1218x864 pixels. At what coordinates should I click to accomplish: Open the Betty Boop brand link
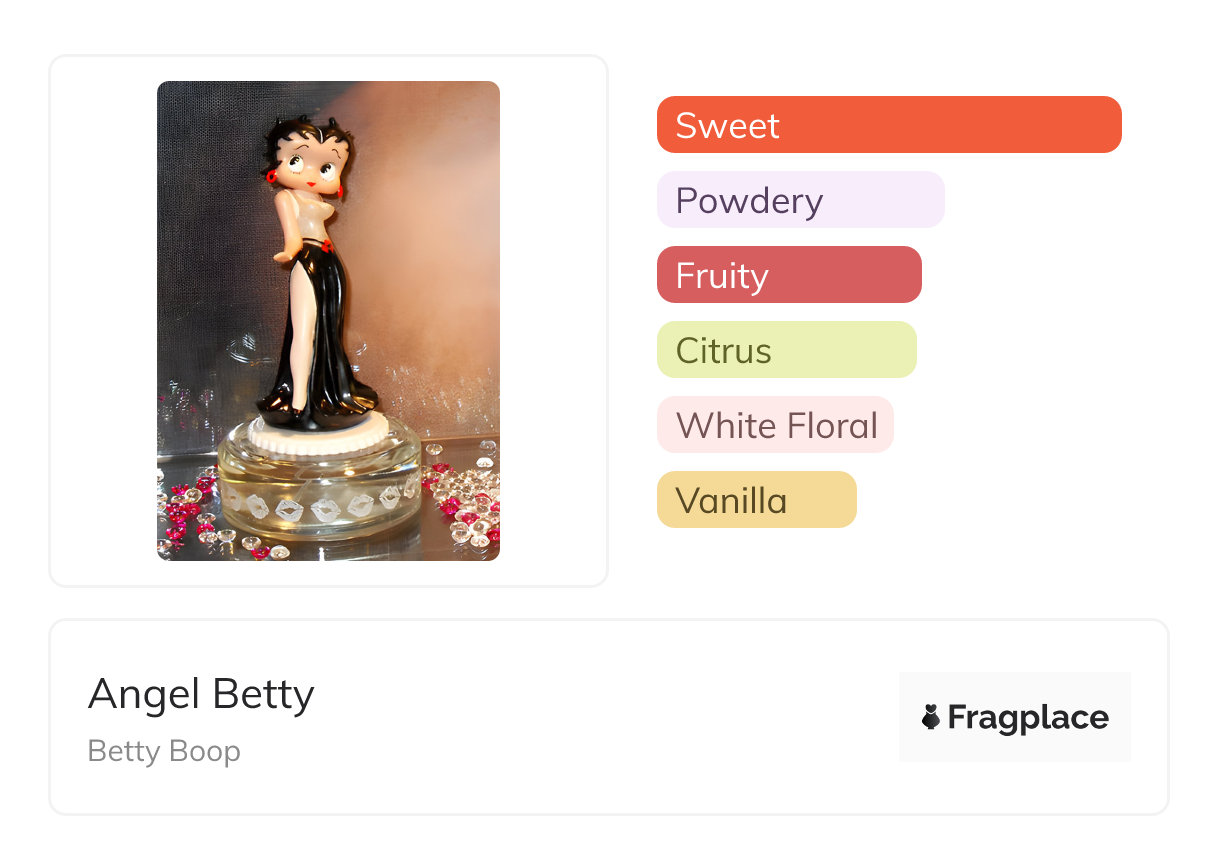(164, 751)
